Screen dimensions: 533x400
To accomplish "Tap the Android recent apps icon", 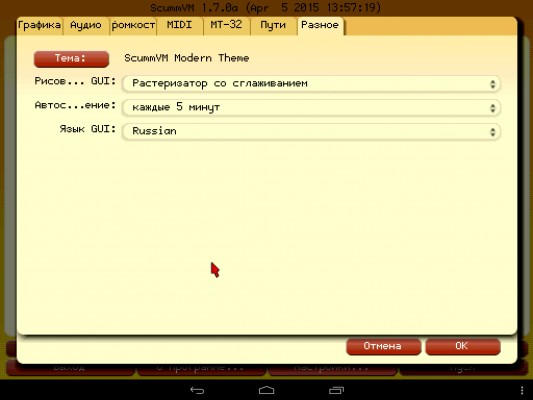I will (x=337, y=390).
